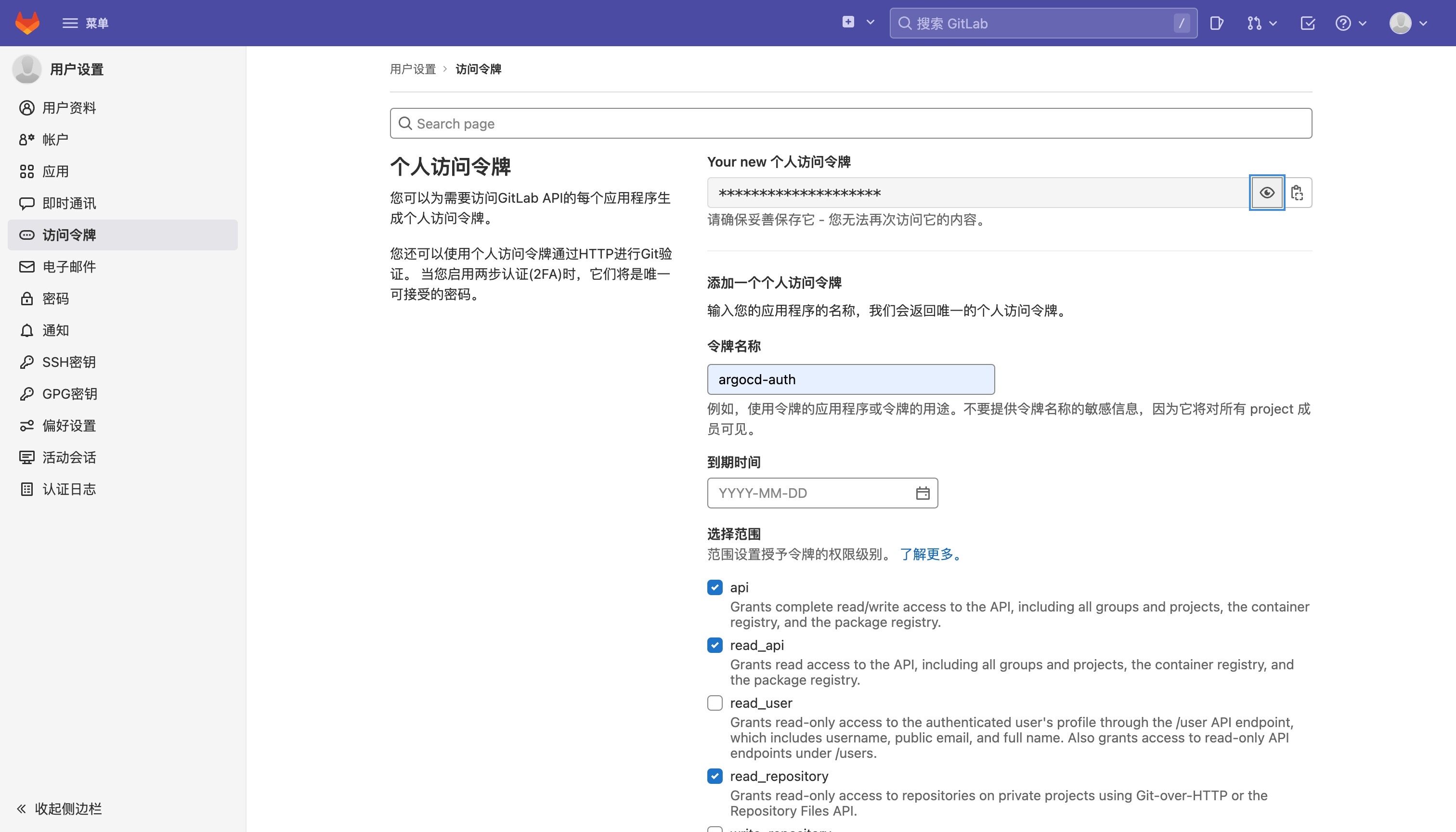The width and height of the screenshot is (1456, 832).
Task: Click the 认证日志 sidebar label
Action: 69,489
